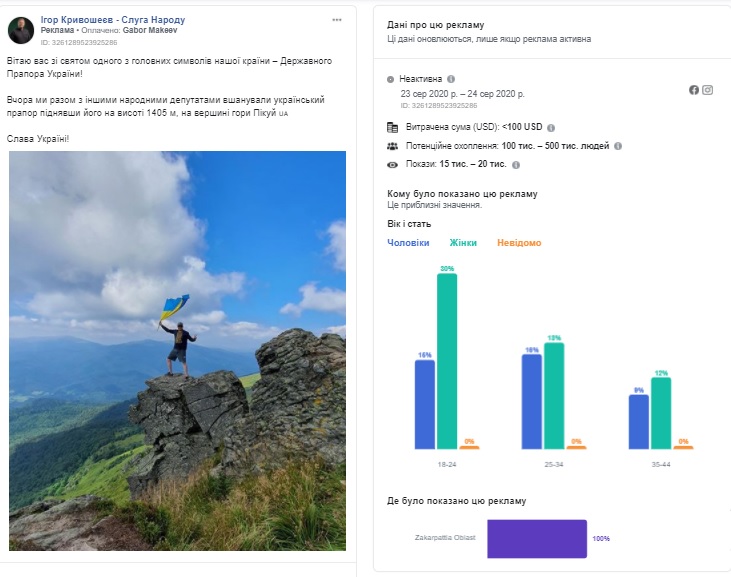The height and width of the screenshot is (577, 731).
Task: Click the advertiser profile avatar
Action: [x=21, y=30]
